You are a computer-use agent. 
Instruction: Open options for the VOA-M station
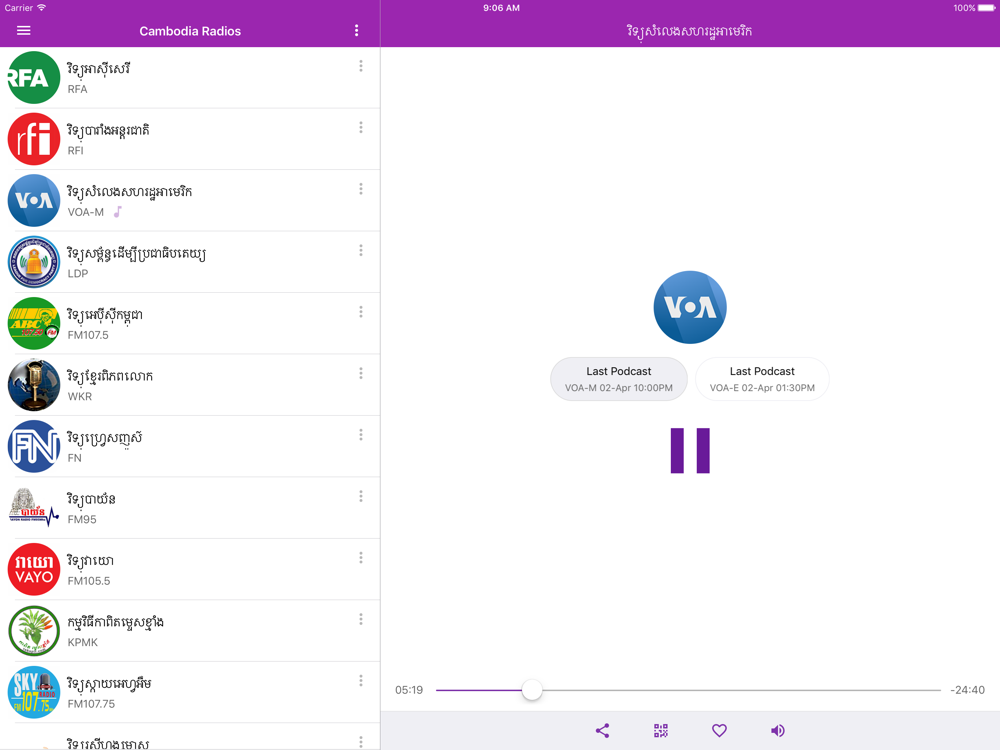coord(361,189)
